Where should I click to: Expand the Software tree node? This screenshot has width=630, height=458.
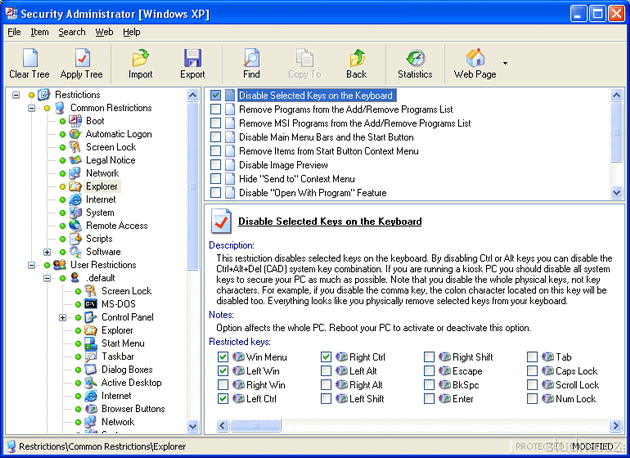[47, 252]
